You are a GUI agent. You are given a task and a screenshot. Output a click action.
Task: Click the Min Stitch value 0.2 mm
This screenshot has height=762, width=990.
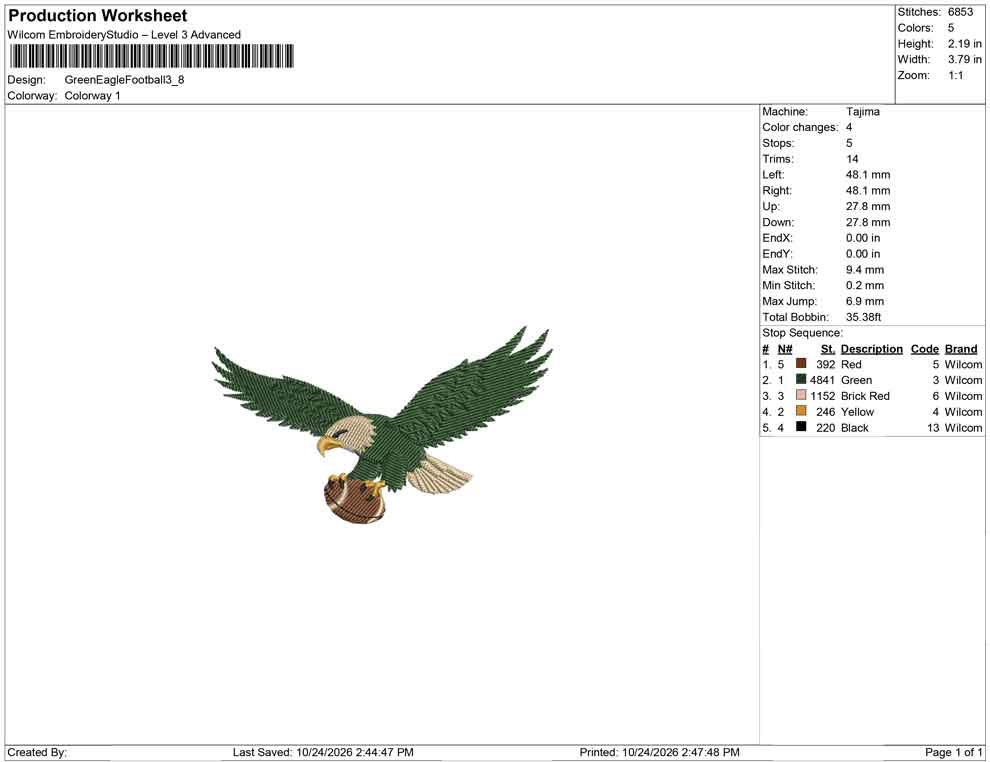(865, 285)
